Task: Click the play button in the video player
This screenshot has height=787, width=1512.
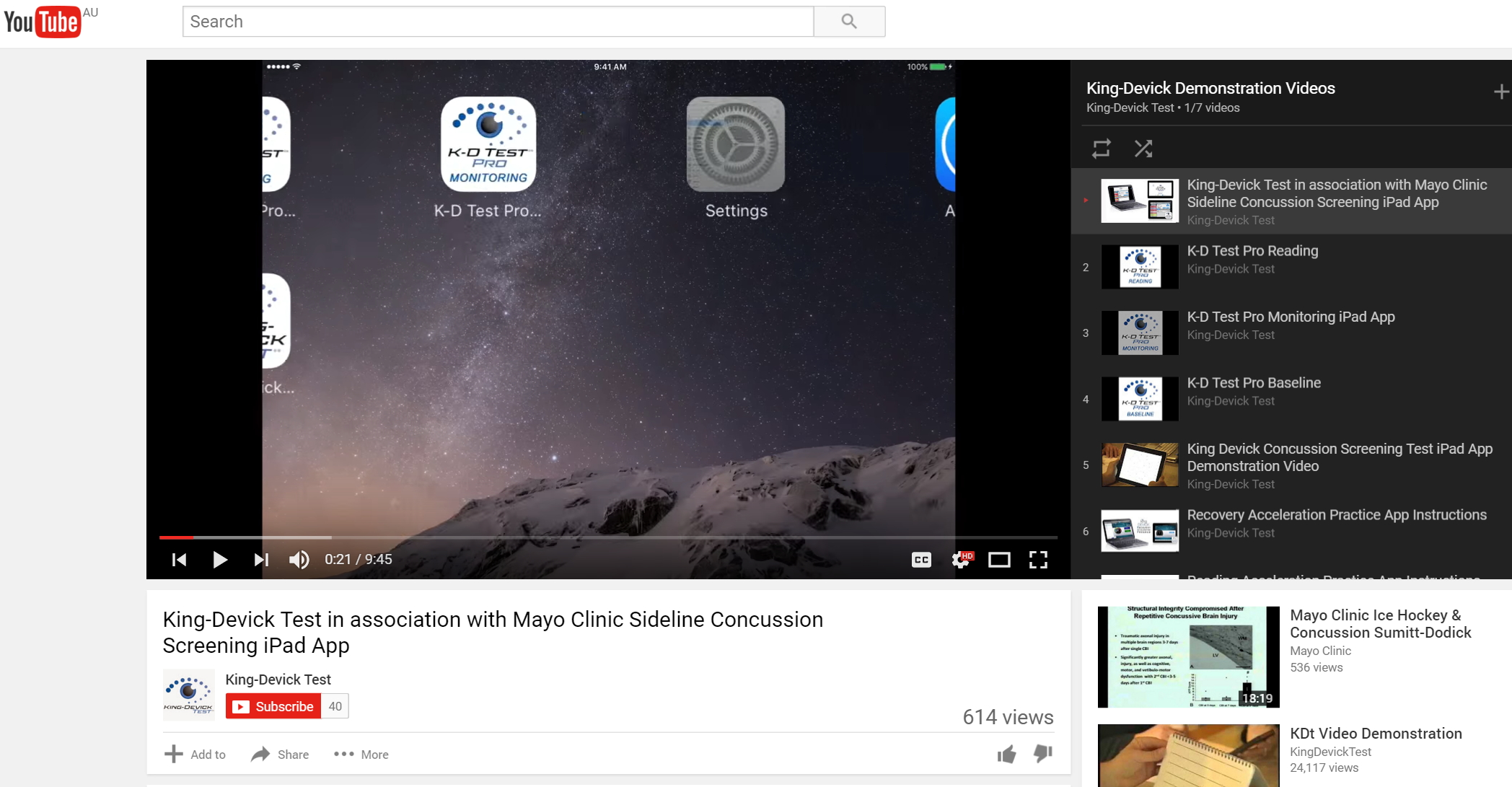Action: click(220, 560)
